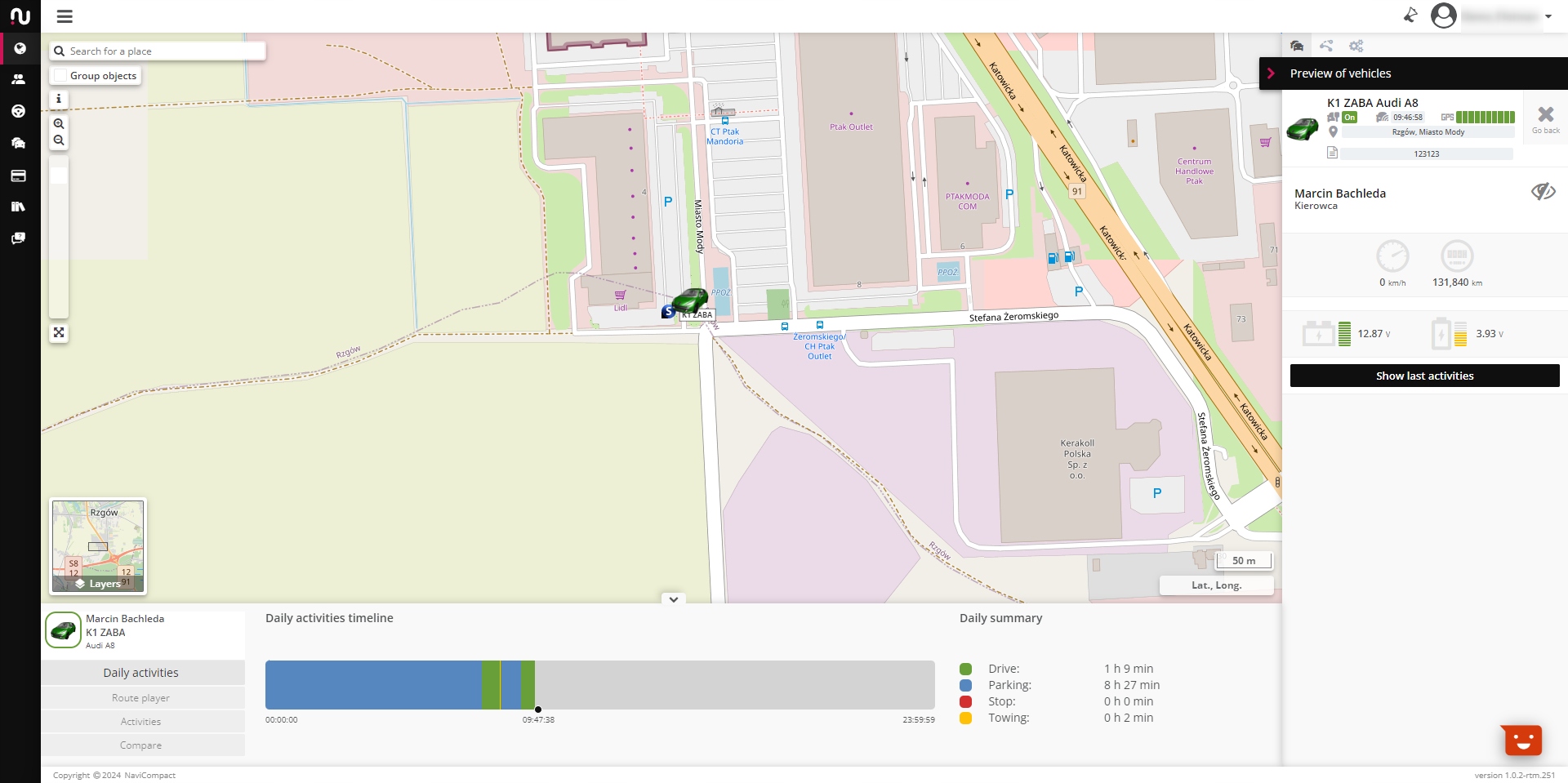Click the Lat., Long. coordinates button
This screenshot has width=1568, height=783.
click(1217, 585)
